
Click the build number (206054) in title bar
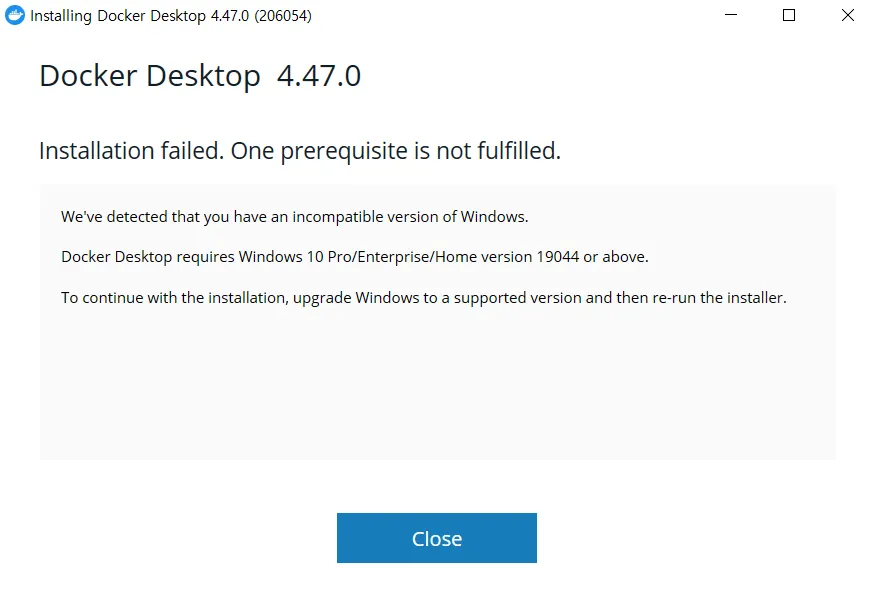coord(284,16)
